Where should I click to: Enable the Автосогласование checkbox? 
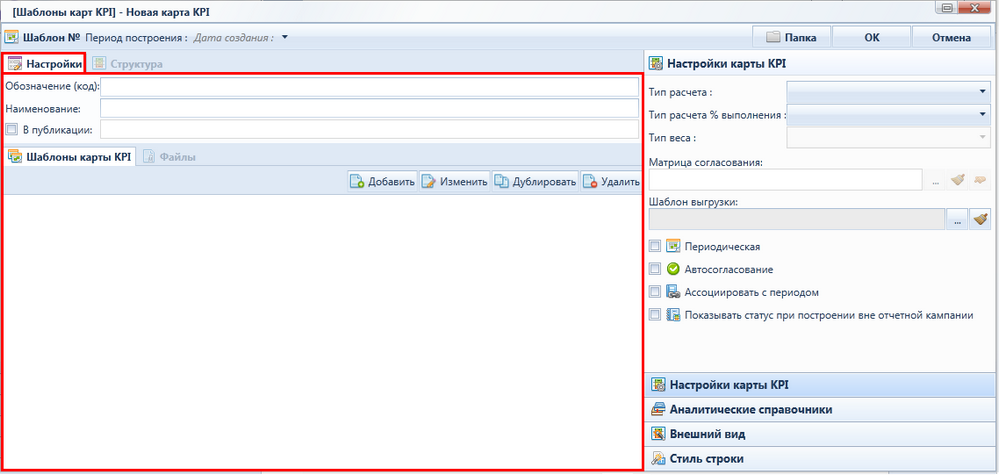(x=654, y=269)
